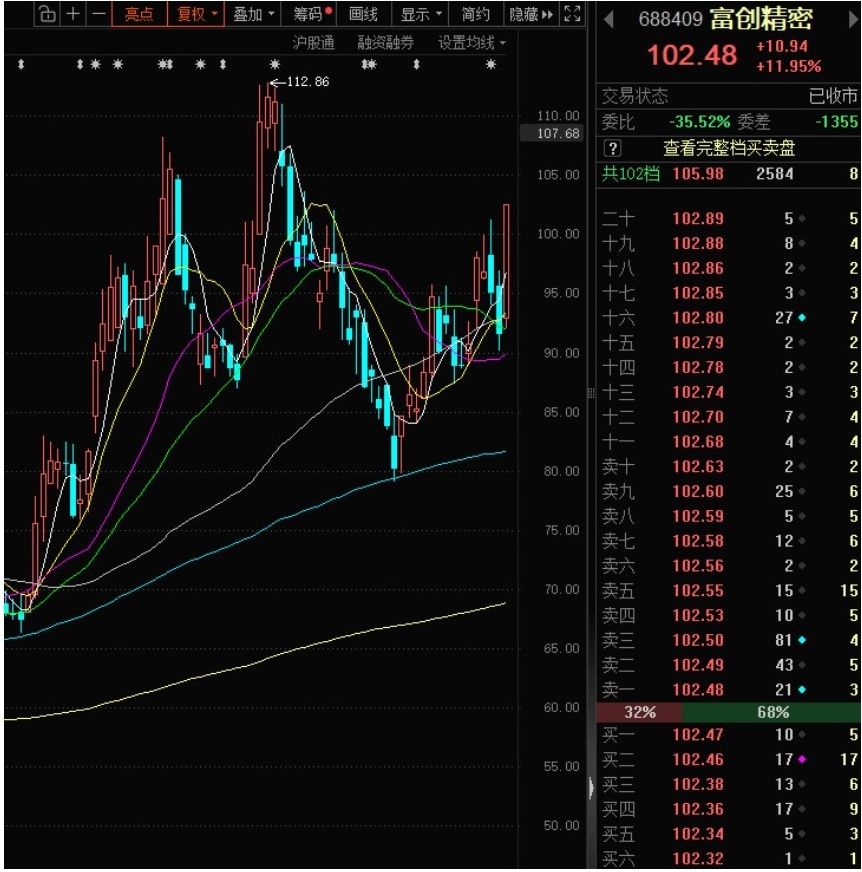
Task: Click the fullscreen expand icon
Action: [572, 14]
